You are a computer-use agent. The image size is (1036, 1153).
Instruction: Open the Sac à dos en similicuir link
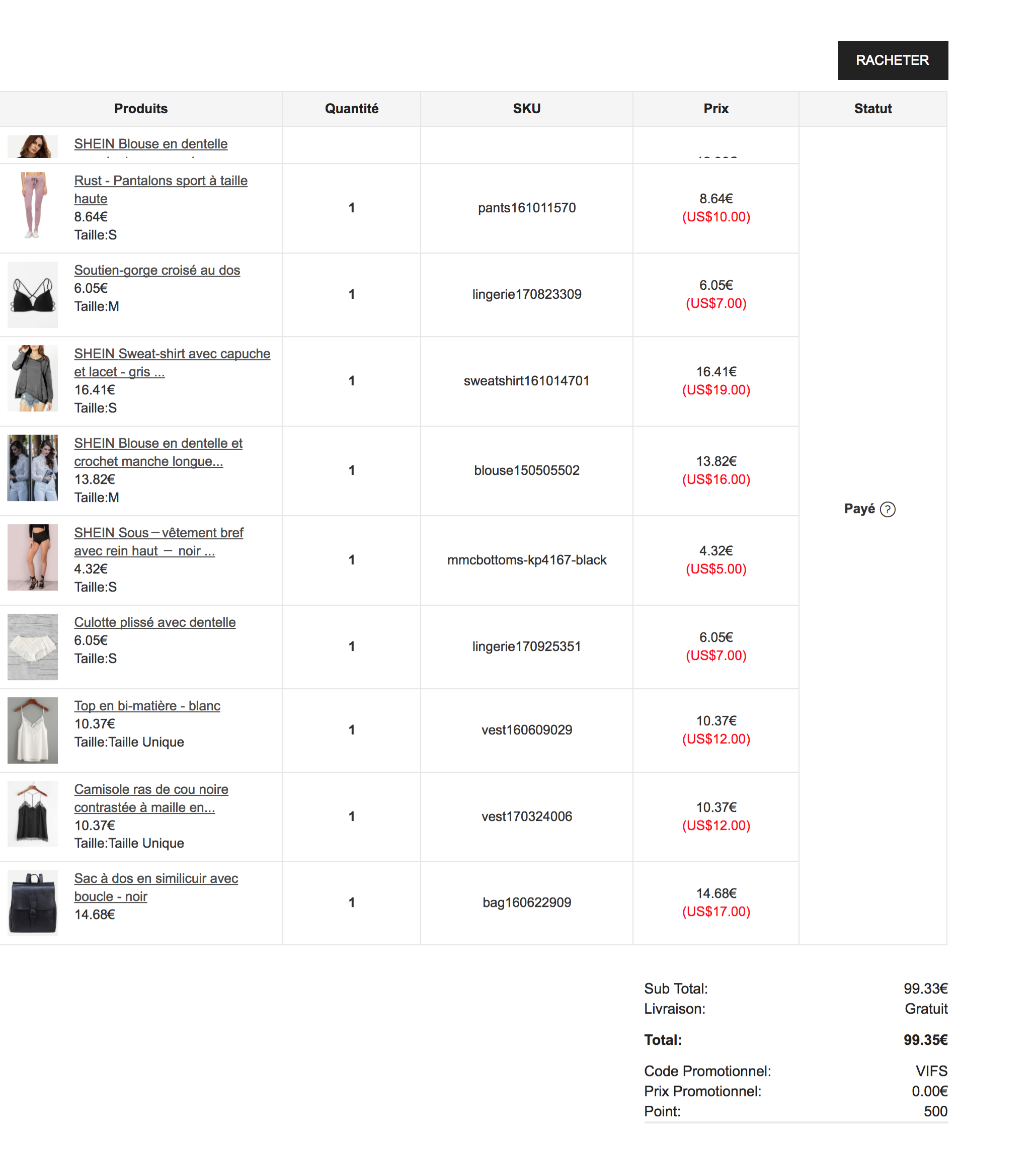point(156,879)
